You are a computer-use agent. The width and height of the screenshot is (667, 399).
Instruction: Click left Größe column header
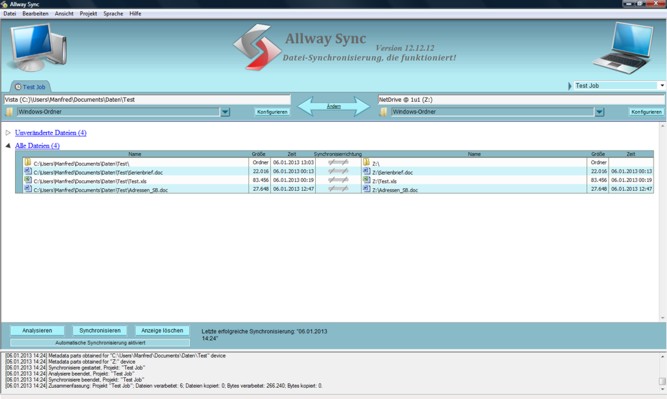click(258, 154)
